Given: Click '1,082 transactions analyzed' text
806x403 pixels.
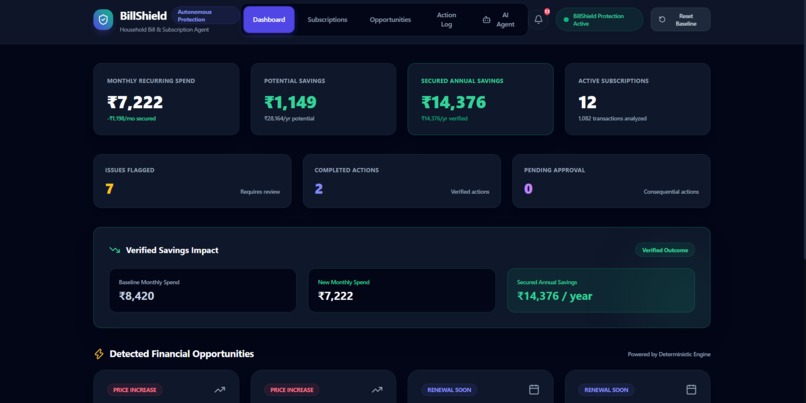Looking at the screenshot, I should pos(612,119).
